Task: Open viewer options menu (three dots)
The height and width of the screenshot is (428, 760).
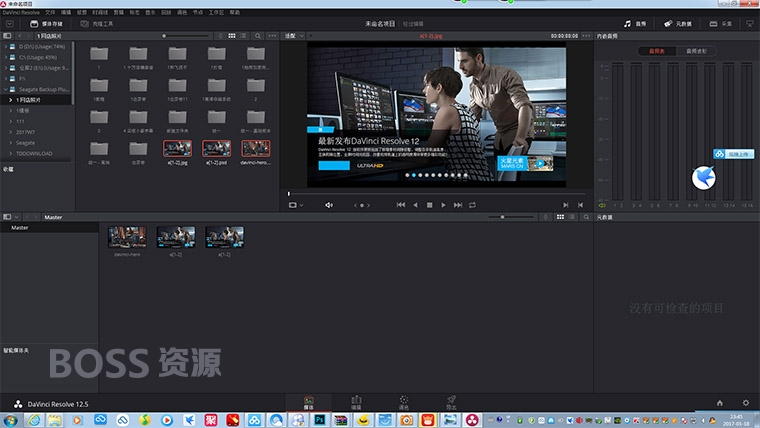Action: point(586,36)
